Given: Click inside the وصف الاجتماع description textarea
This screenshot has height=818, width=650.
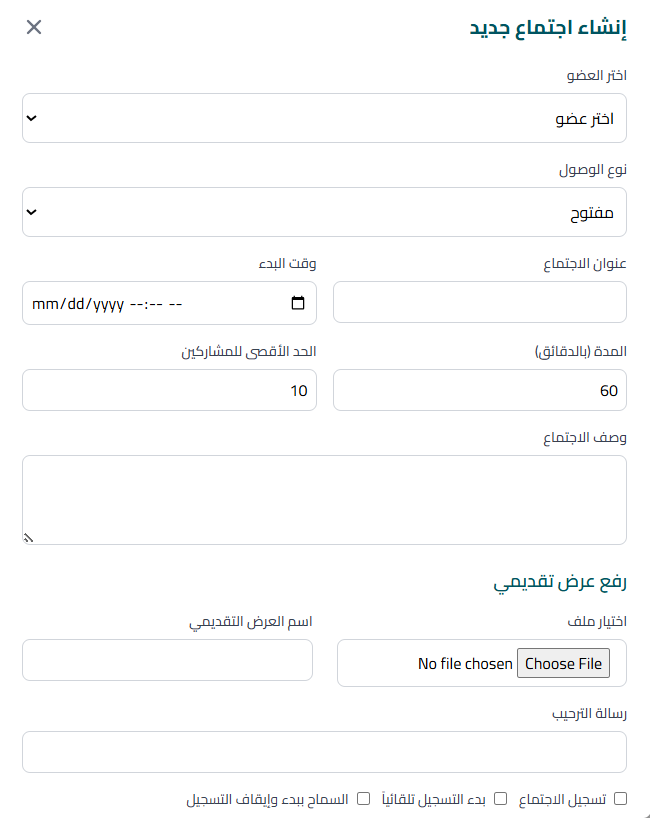Looking at the screenshot, I should (x=324, y=498).
